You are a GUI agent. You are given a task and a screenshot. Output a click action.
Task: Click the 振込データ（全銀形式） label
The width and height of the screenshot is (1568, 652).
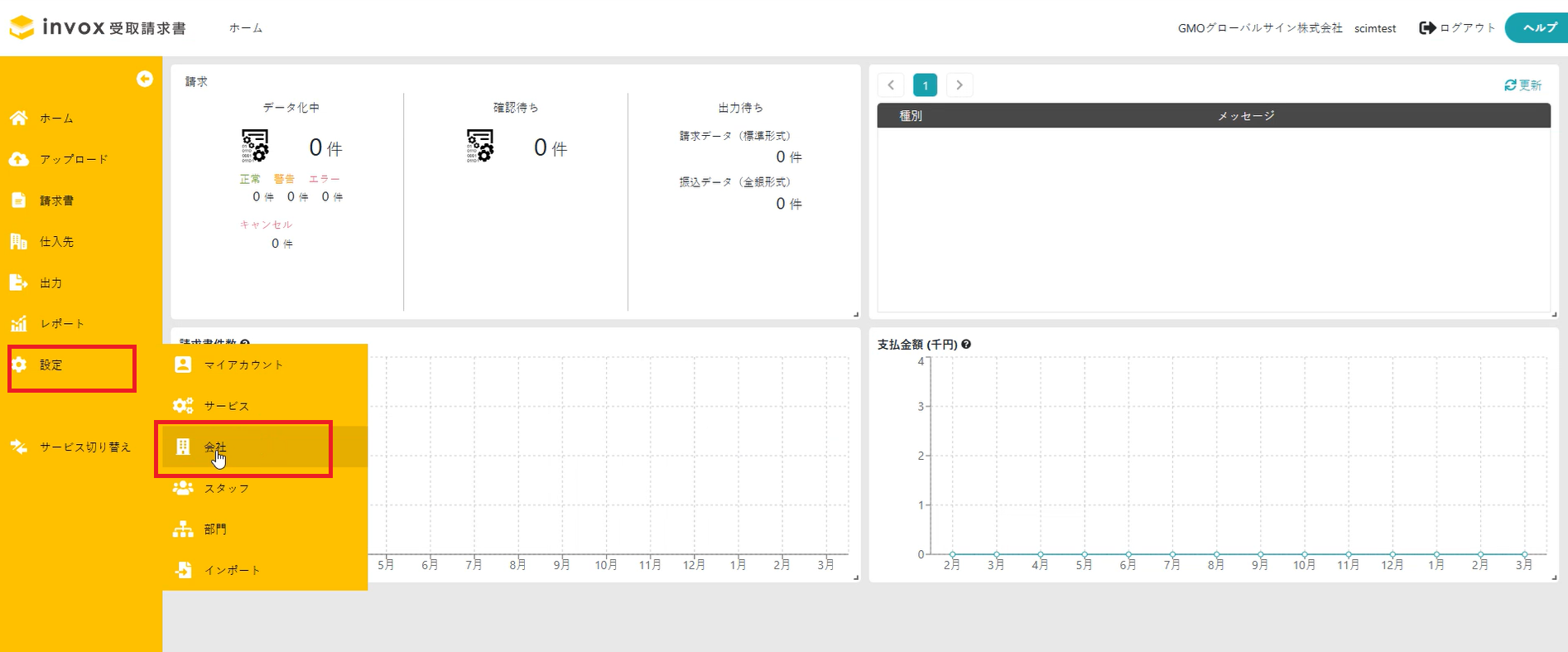click(735, 182)
